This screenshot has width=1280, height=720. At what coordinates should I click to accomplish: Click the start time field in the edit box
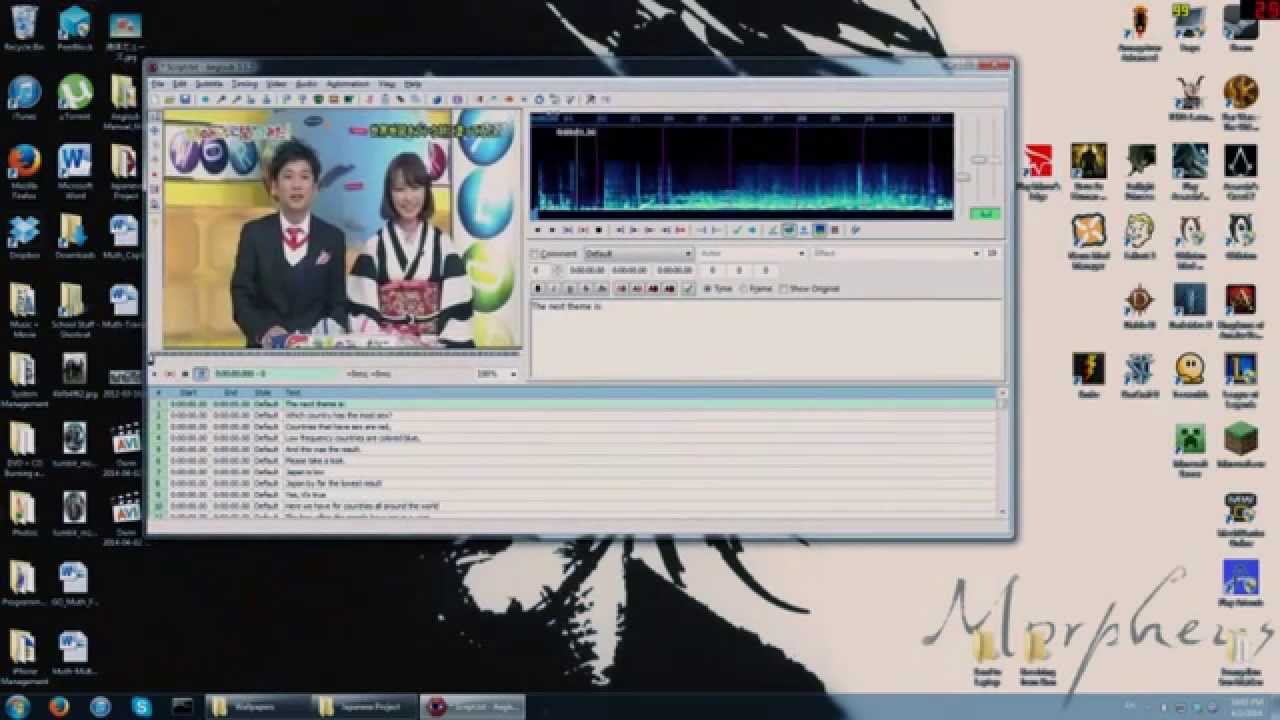[587, 270]
